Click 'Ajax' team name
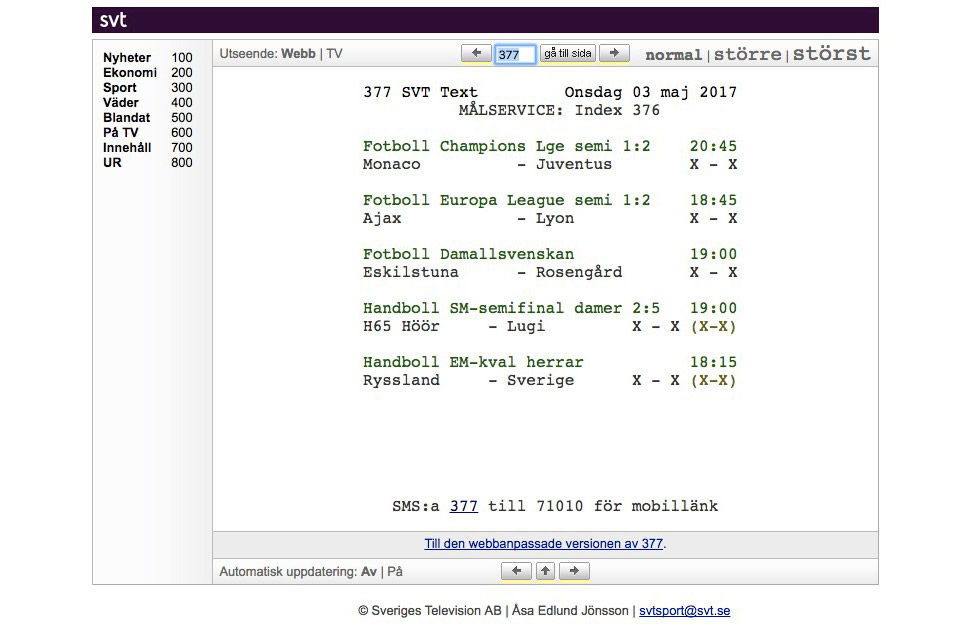Viewport: 980px width, 626px height. pyautogui.click(x=382, y=219)
